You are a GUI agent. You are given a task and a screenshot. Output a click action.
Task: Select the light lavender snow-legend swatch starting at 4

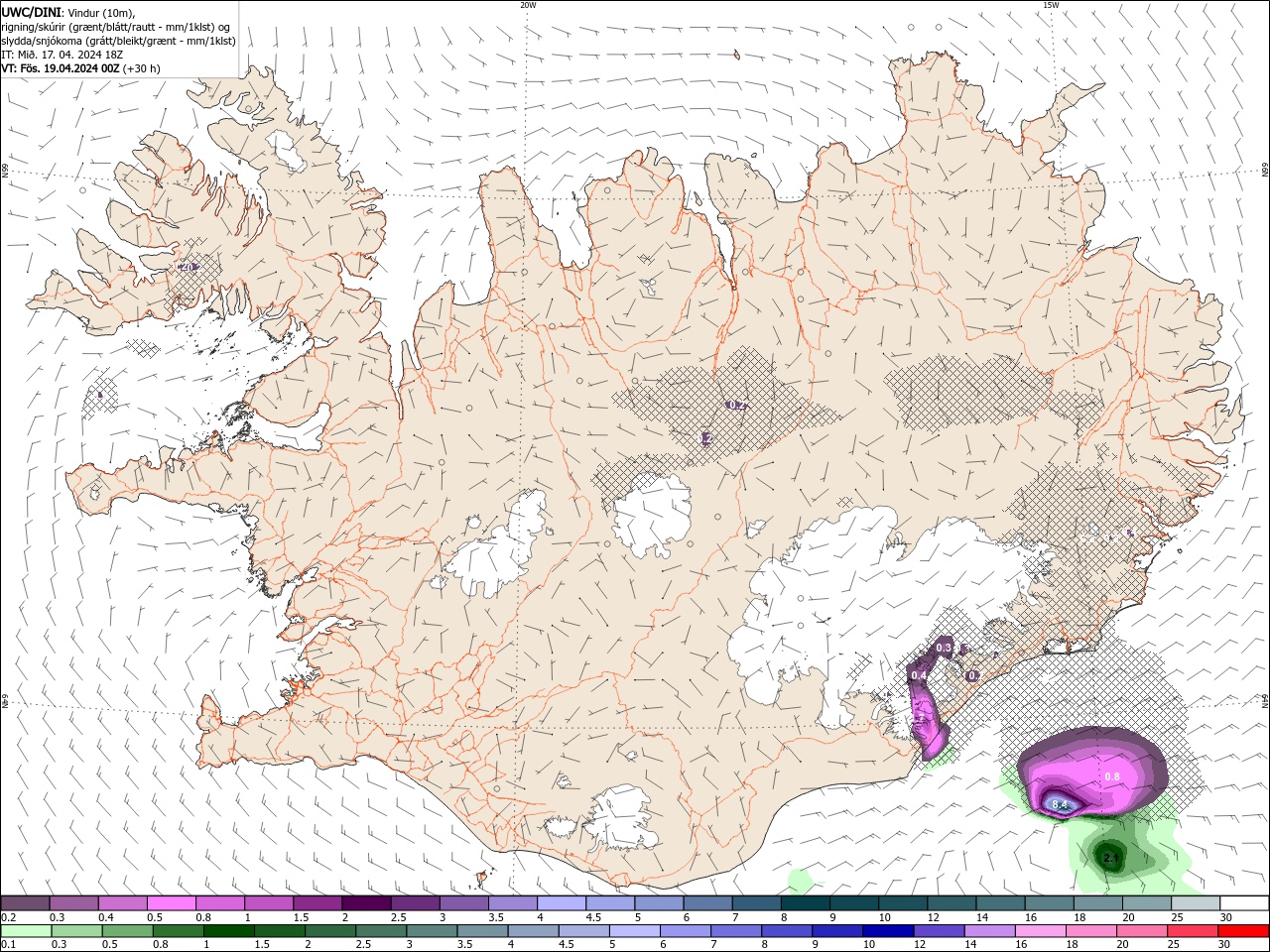(x=562, y=903)
